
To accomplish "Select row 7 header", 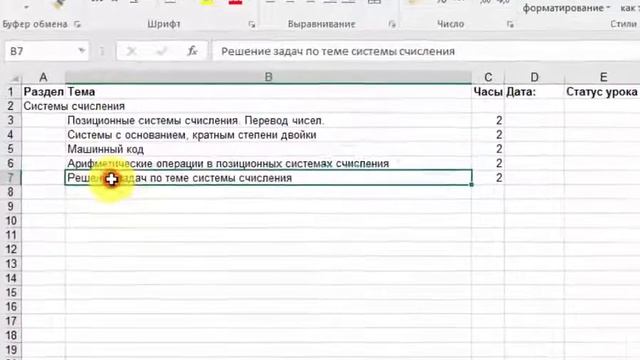I will point(11,178).
